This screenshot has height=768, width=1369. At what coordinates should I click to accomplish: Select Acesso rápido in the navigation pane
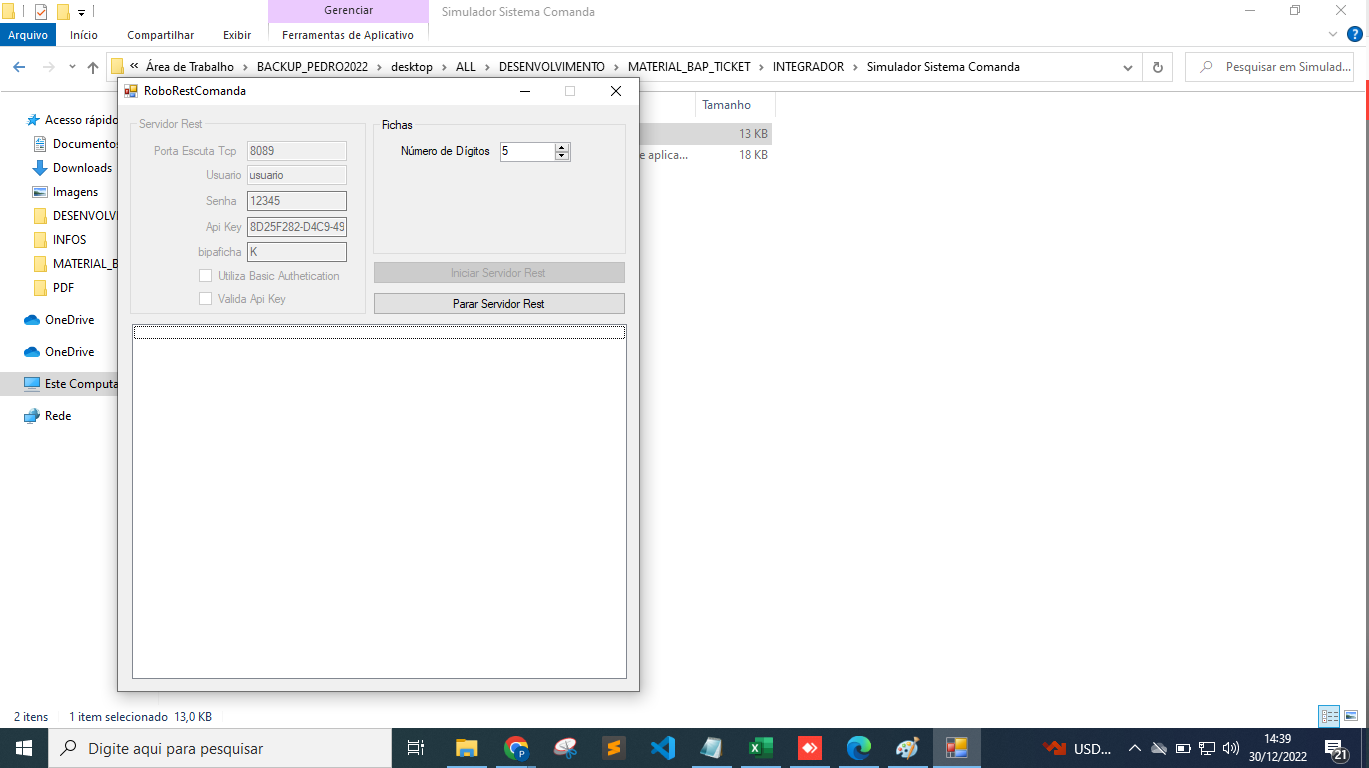pyautogui.click(x=81, y=120)
